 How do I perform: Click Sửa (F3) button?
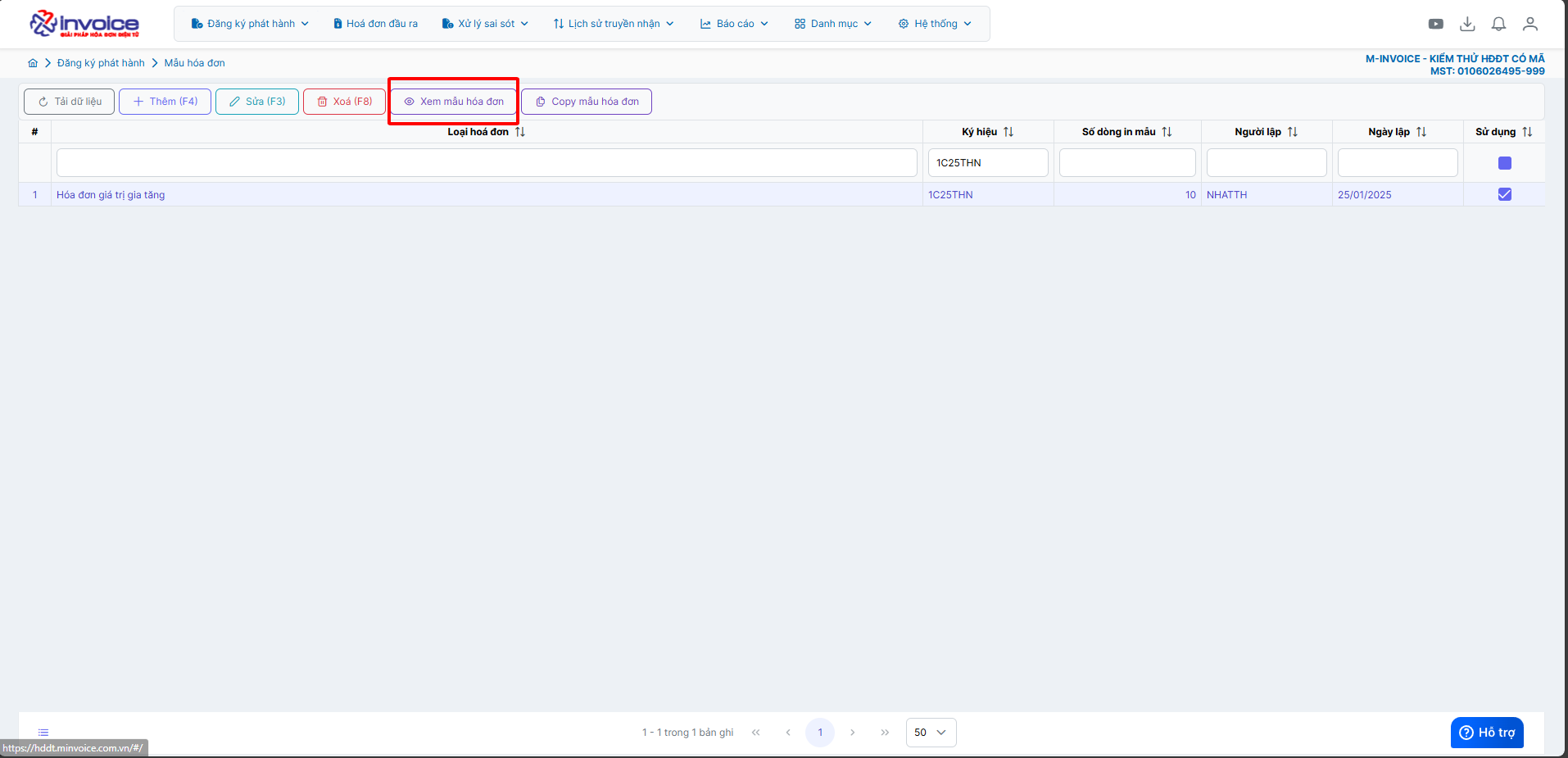coord(257,102)
